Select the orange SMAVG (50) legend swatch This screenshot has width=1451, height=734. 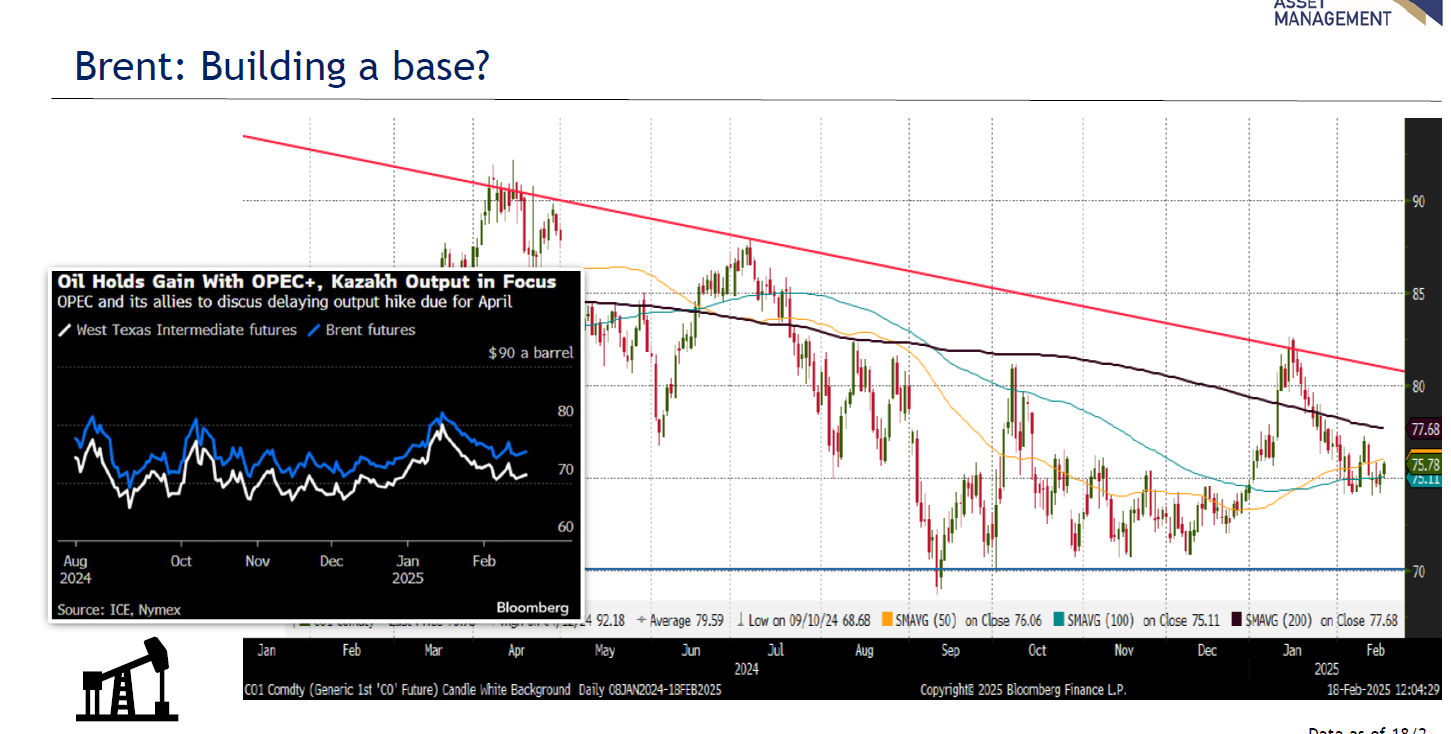pyautogui.click(x=888, y=620)
